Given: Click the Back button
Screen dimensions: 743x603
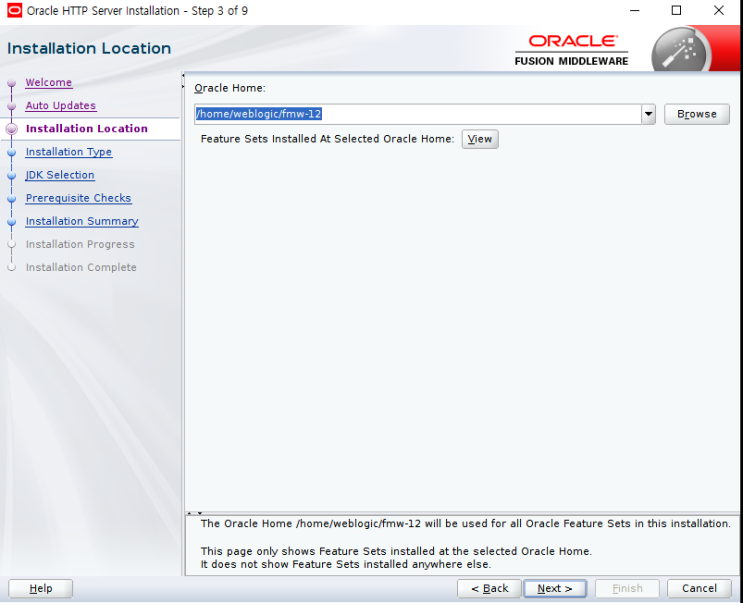Looking at the screenshot, I should point(489,588).
